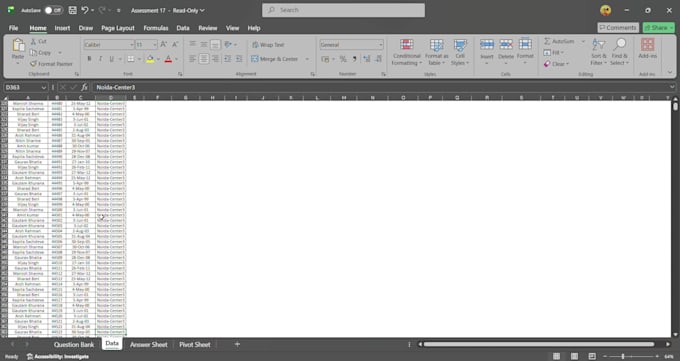Open the Page Layout tab

tap(118, 28)
